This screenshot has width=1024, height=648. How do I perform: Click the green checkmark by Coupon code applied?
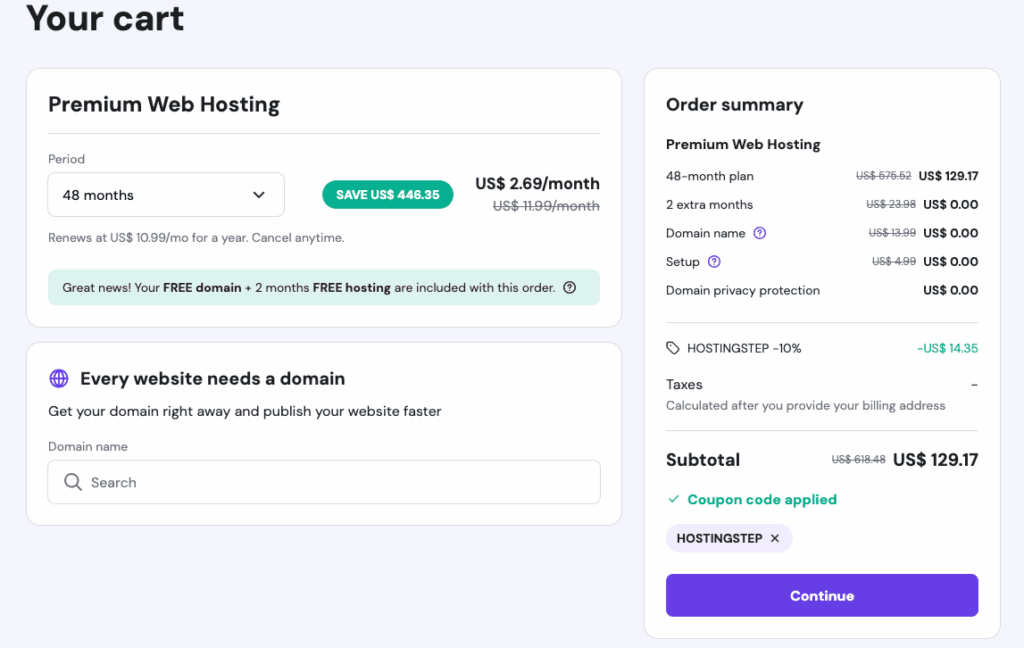tap(673, 500)
